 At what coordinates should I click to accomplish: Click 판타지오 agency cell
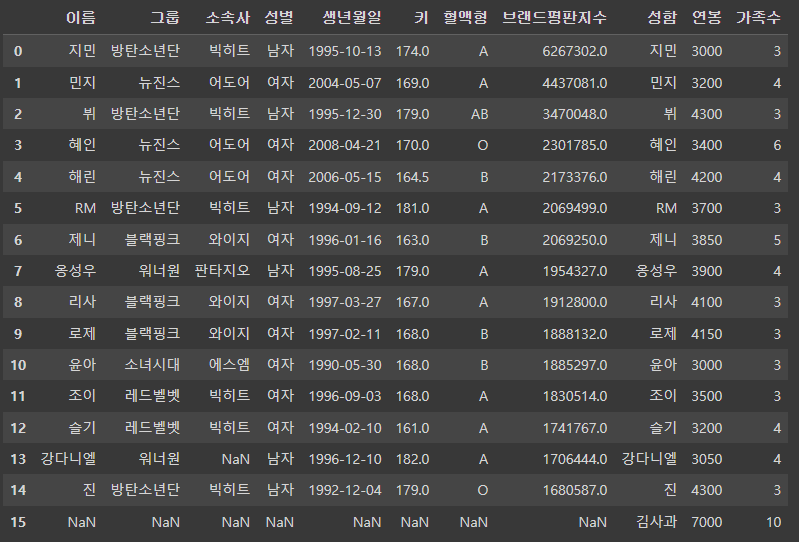click(222, 271)
